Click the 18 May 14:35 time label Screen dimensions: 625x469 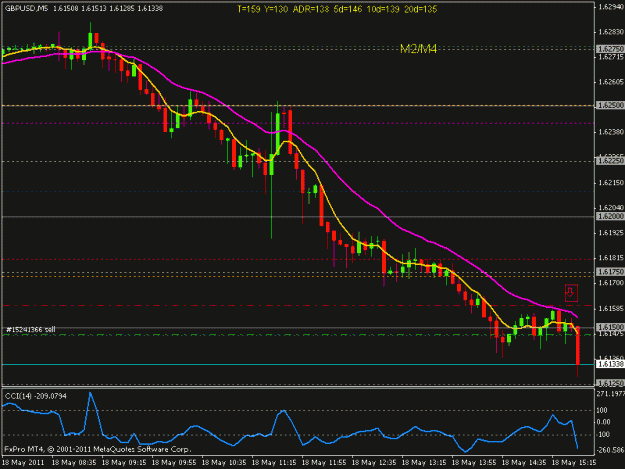coord(524,463)
